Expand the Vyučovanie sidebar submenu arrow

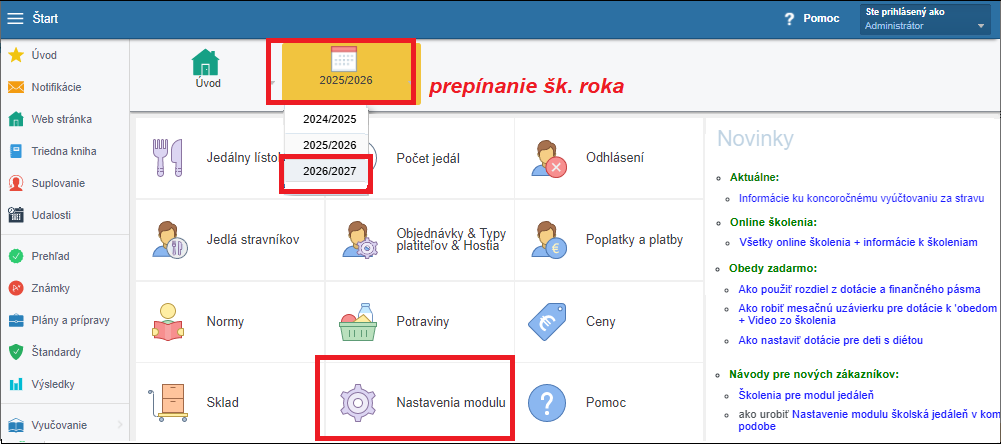point(121,425)
